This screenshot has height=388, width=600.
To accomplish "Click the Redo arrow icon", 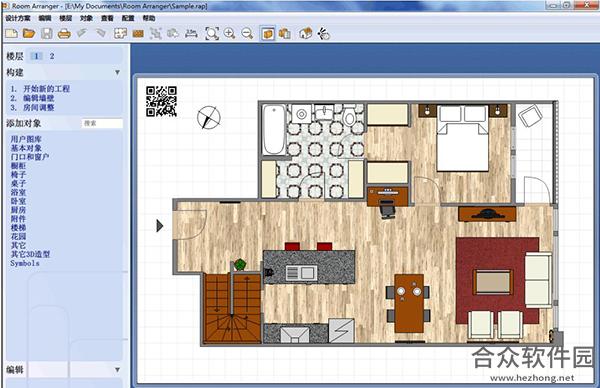I will [x=100, y=33].
